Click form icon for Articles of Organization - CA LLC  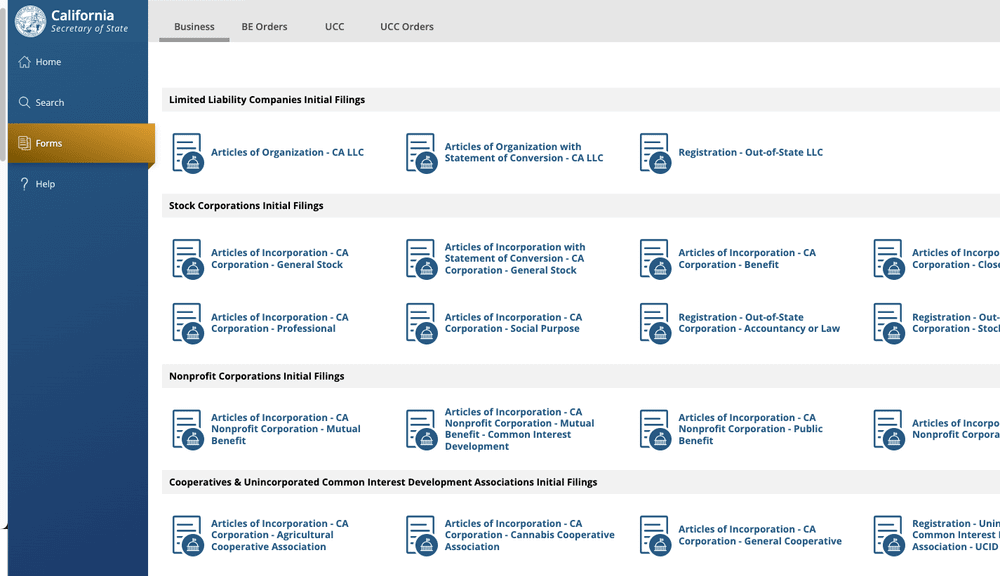click(x=188, y=153)
